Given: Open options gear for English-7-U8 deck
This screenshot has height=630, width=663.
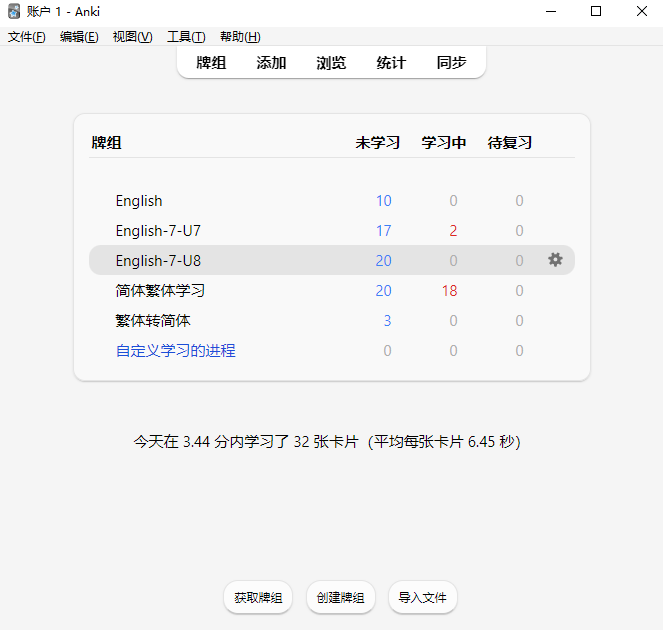Looking at the screenshot, I should 555,260.
